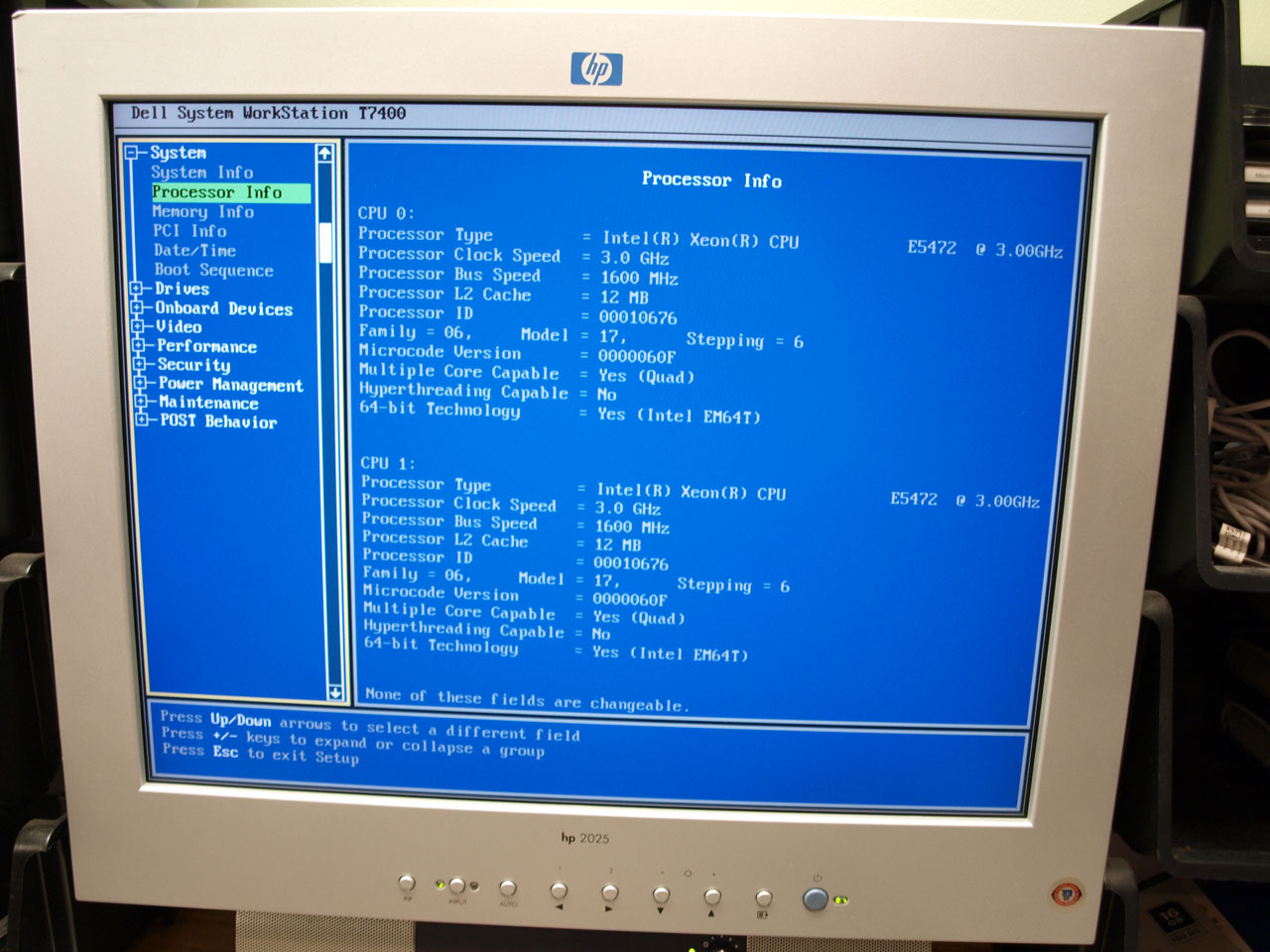
Task: Open the Memory Info page
Action: tap(203, 212)
